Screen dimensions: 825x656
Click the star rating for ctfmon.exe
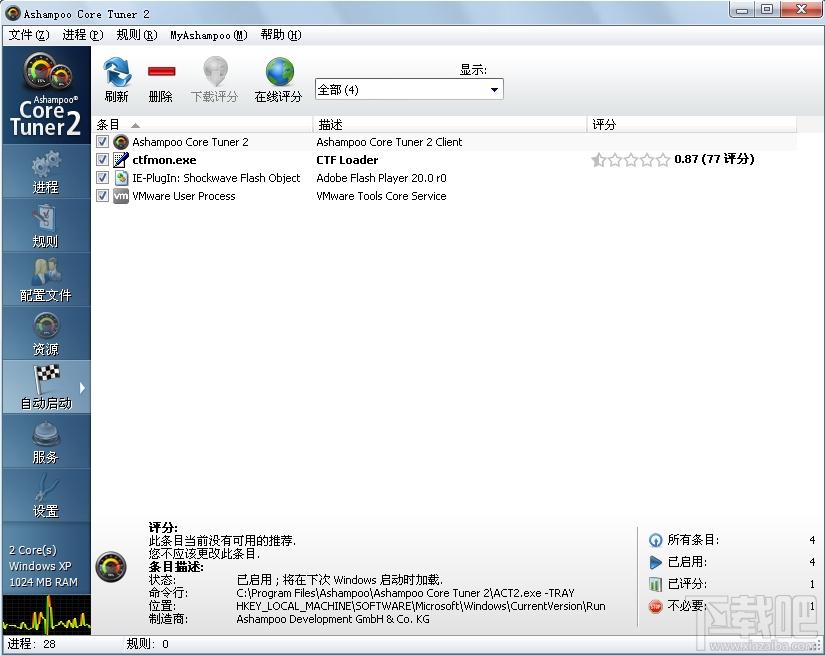[630, 160]
